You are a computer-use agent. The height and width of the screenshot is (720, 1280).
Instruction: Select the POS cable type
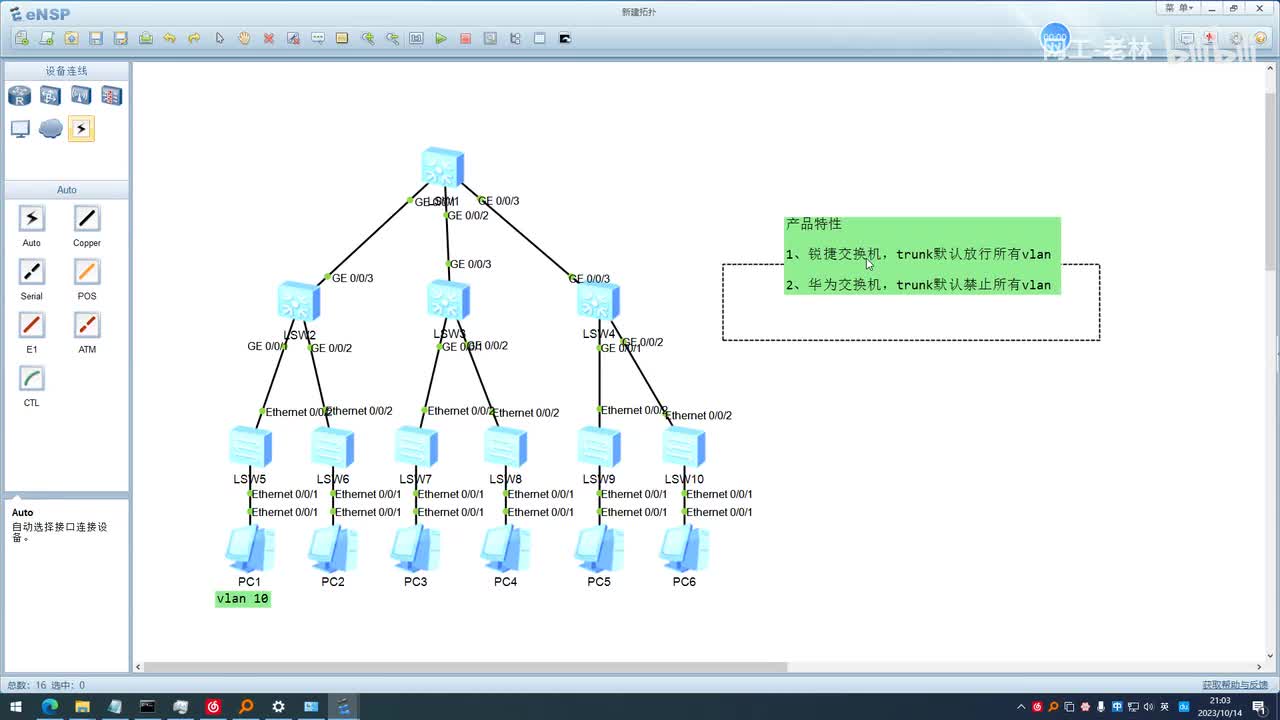pos(87,272)
